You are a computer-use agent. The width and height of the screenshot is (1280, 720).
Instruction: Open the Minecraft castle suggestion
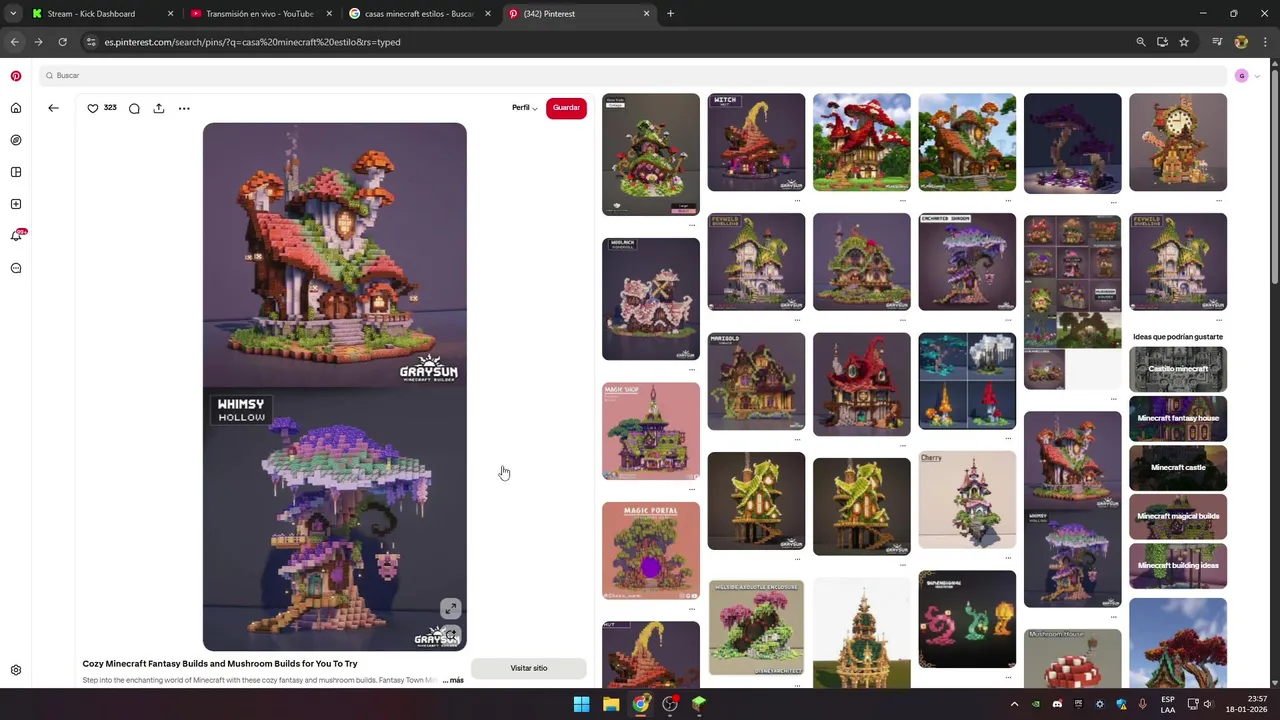click(1178, 467)
